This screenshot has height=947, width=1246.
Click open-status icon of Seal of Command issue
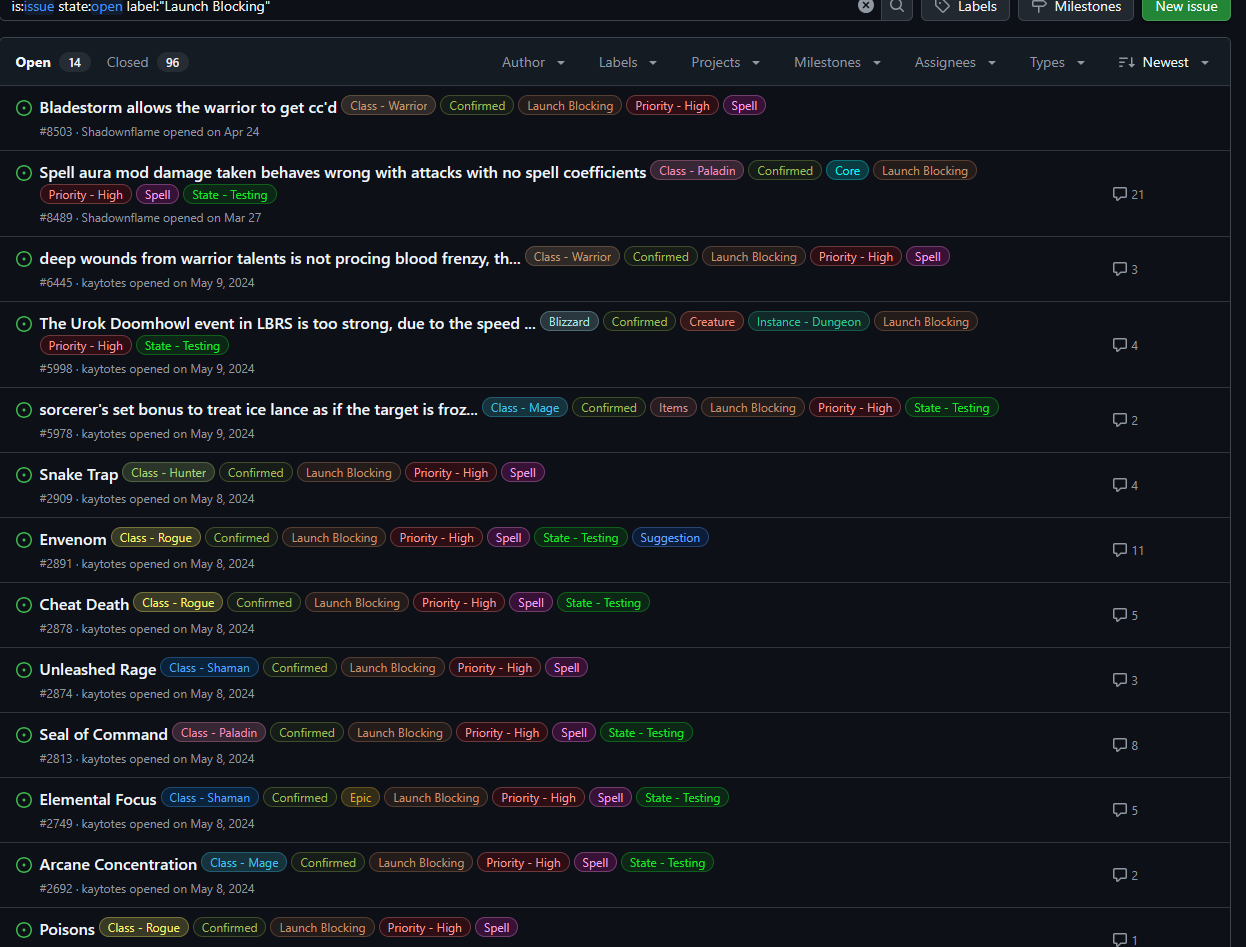[x=24, y=734]
